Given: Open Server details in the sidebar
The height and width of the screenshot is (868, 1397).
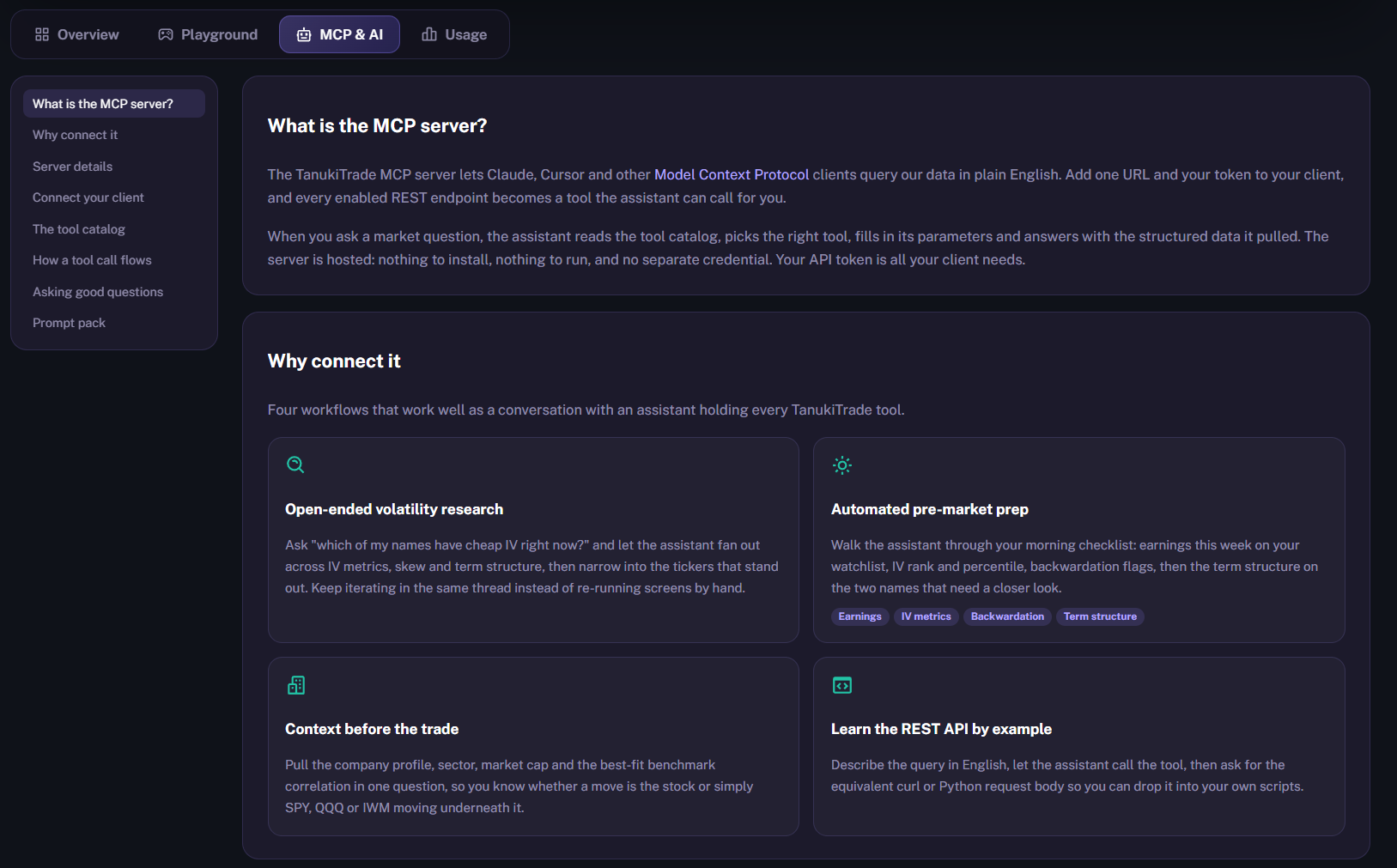Looking at the screenshot, I should pyautogui.click(x=114, y=167).
